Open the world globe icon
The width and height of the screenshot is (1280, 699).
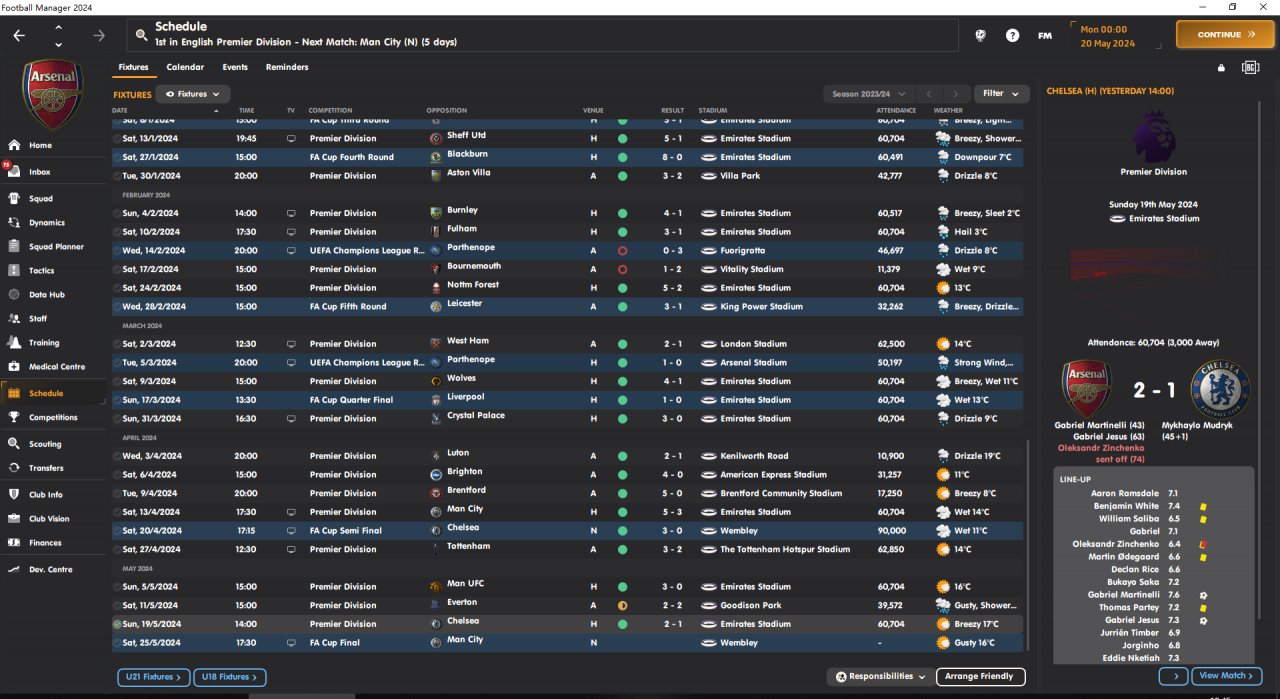981,35
